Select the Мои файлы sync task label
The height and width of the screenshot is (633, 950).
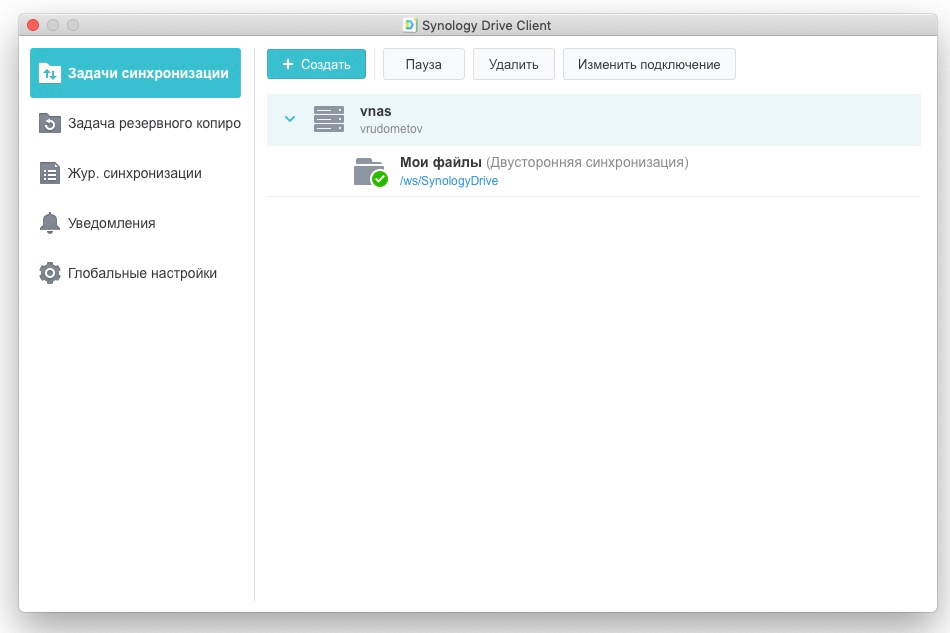tap(441, 162)
